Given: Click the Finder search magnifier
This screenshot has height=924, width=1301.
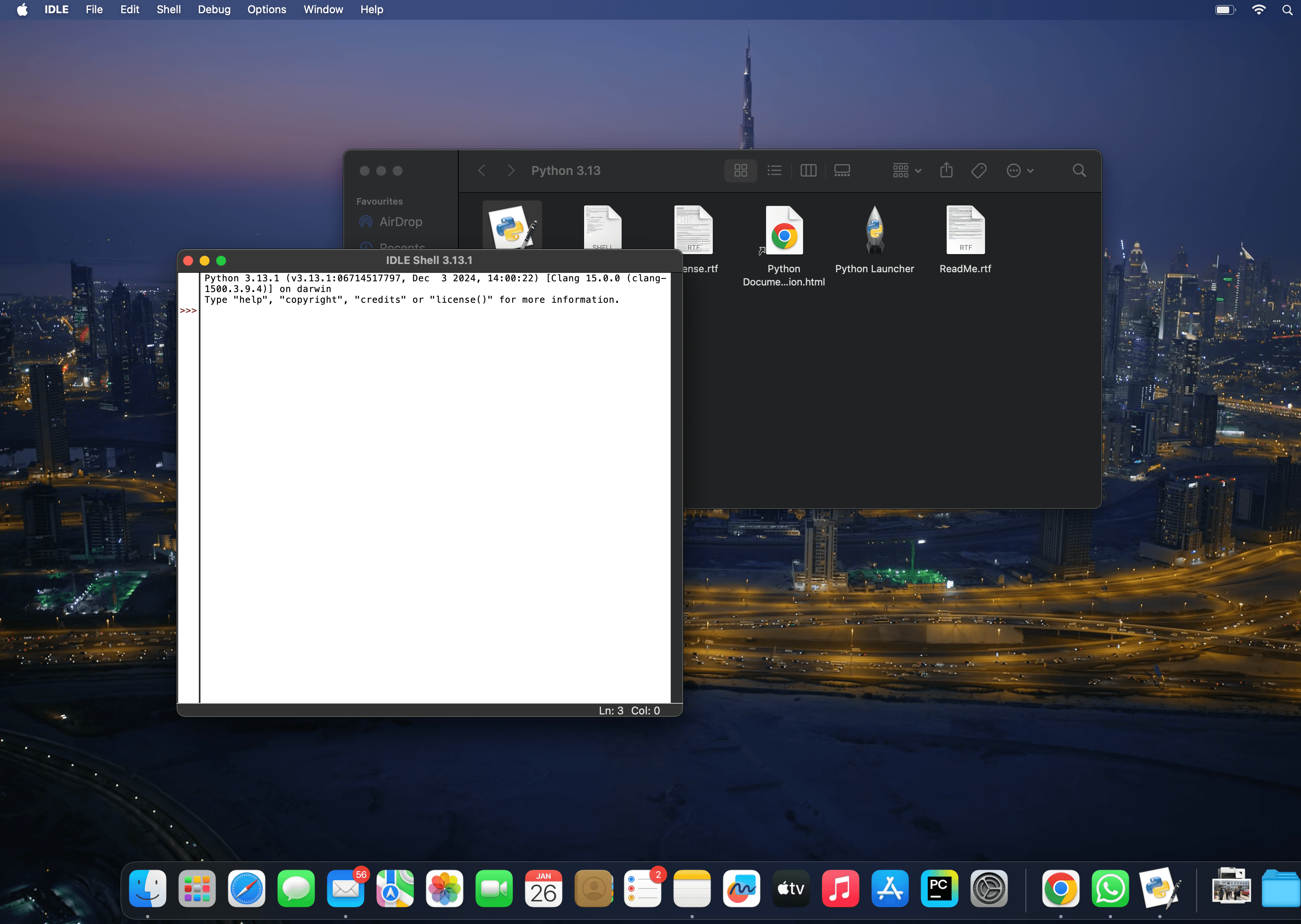Looking at the screenshot, I should [1079, 171].
